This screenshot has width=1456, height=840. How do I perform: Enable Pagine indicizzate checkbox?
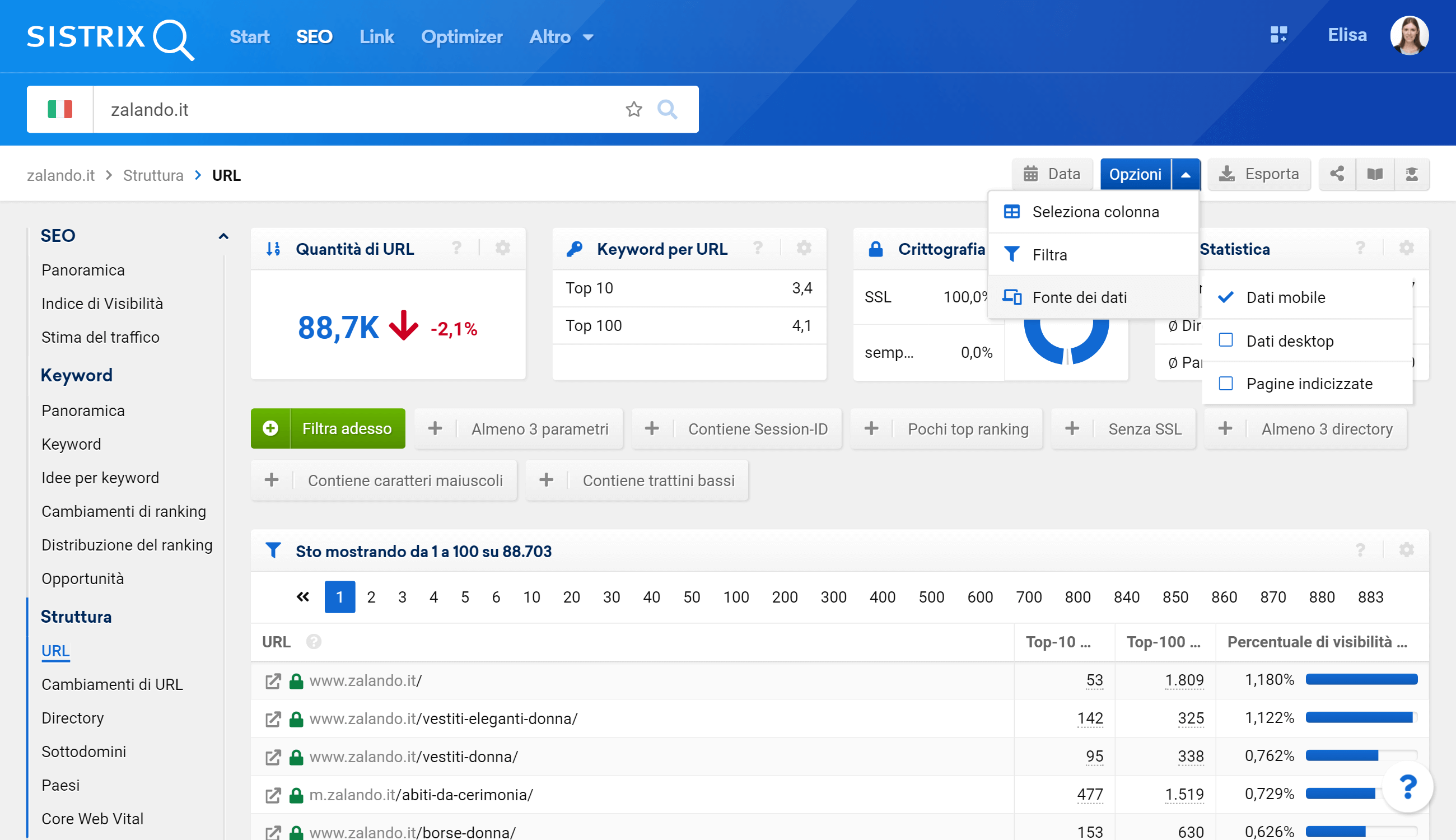1225,383
